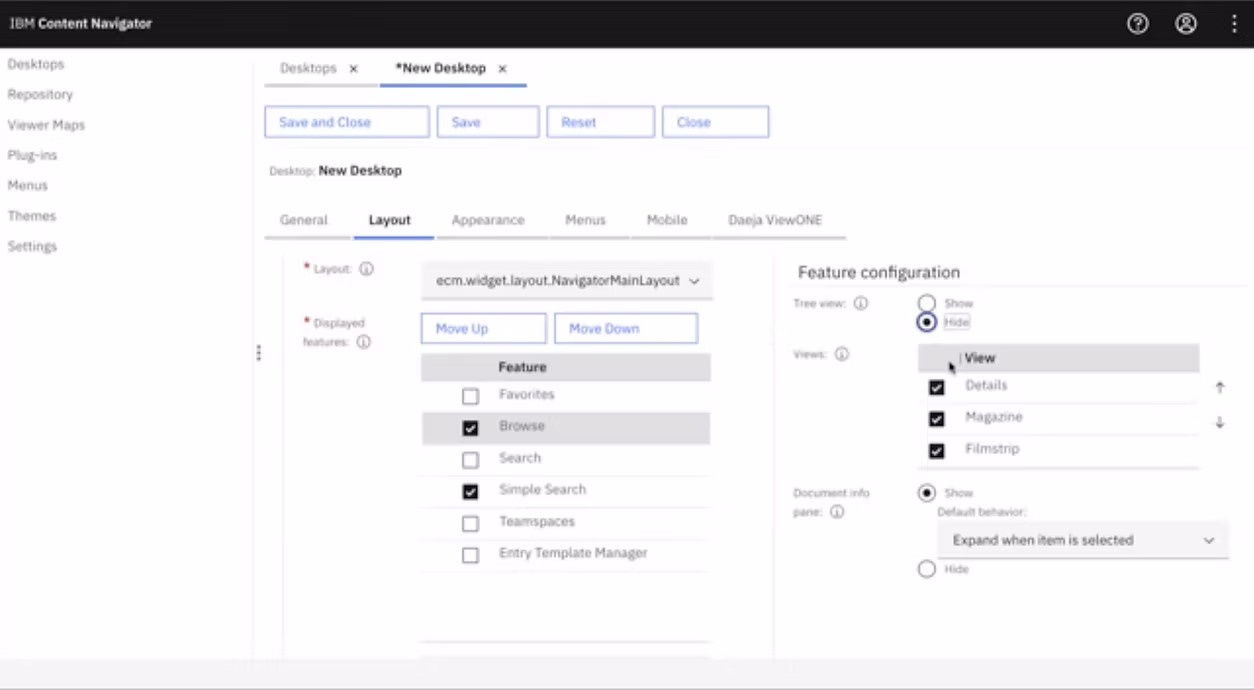The height and width of the screenshot is (690, 1254).
Task: Click the View column header
Action: coord(980,358)
